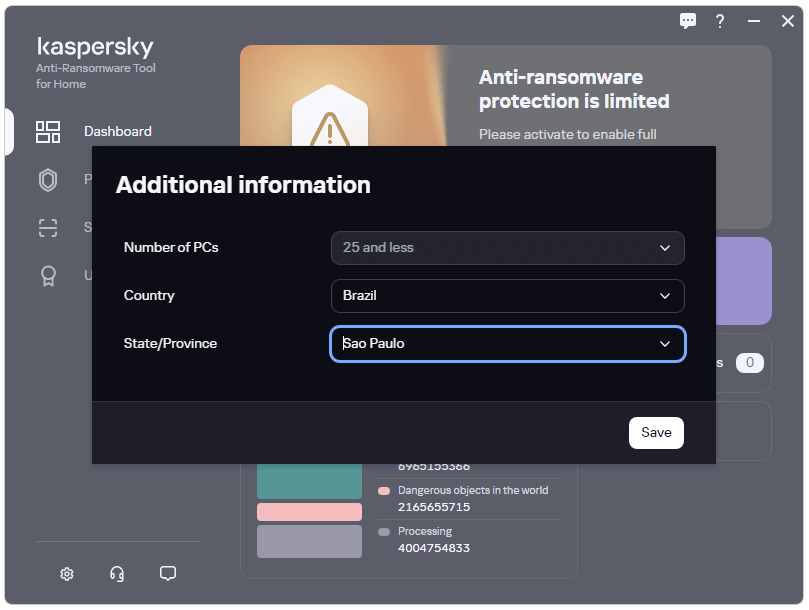Click the gray Processing bar

coord(309,541)
